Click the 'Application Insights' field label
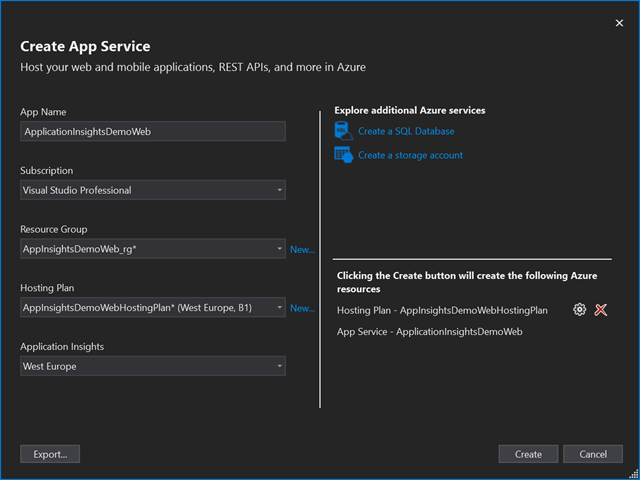Image resolution: width=640 pixels, height=480 pixels. coord(62,347)
